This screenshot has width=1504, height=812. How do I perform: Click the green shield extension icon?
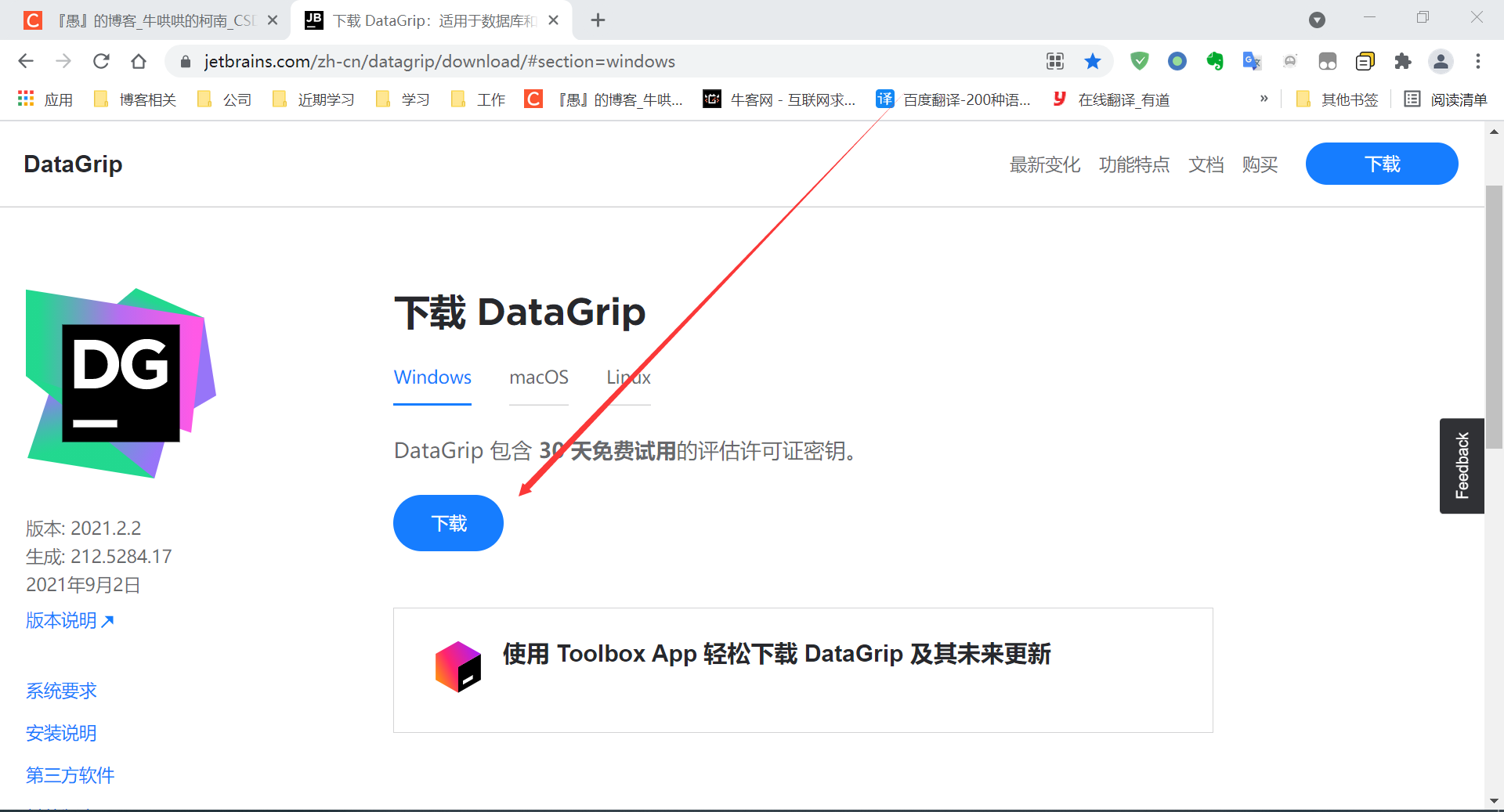pyautogui.click(x=1140, y=61)
